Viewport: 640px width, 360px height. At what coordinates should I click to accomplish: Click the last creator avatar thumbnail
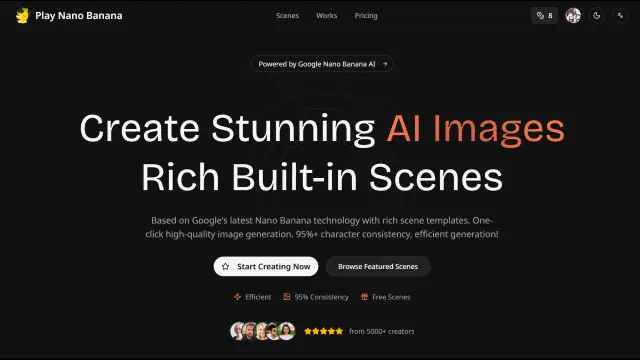tap(287, 331)
